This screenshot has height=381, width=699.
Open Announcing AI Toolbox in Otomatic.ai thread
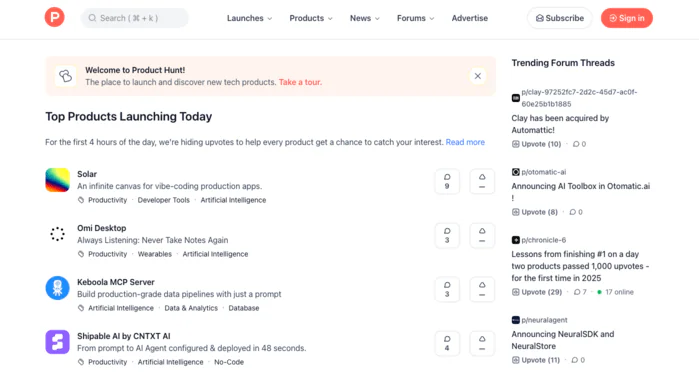click(x=581, y=192)
